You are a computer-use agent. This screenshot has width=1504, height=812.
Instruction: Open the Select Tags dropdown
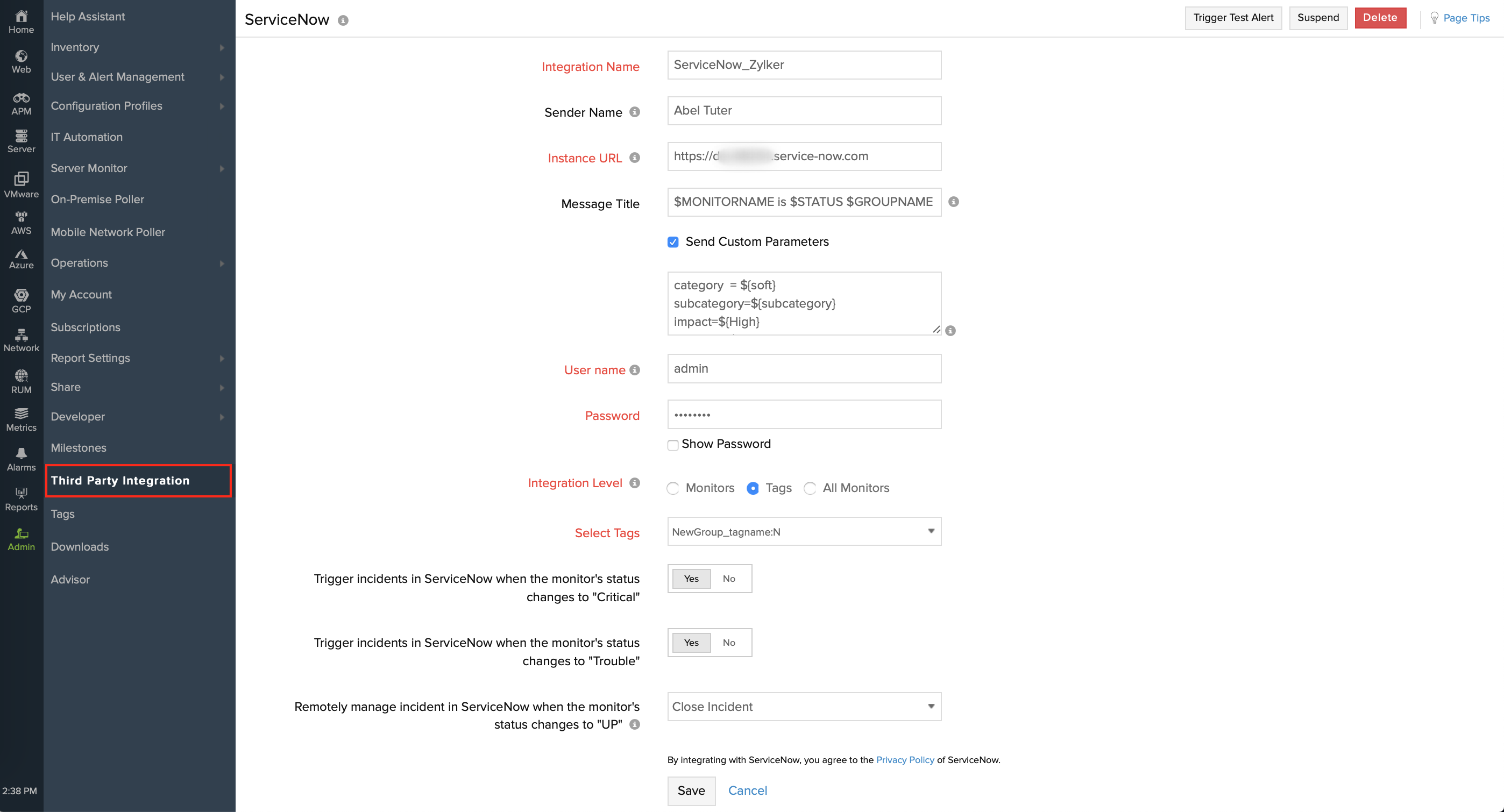804,531
